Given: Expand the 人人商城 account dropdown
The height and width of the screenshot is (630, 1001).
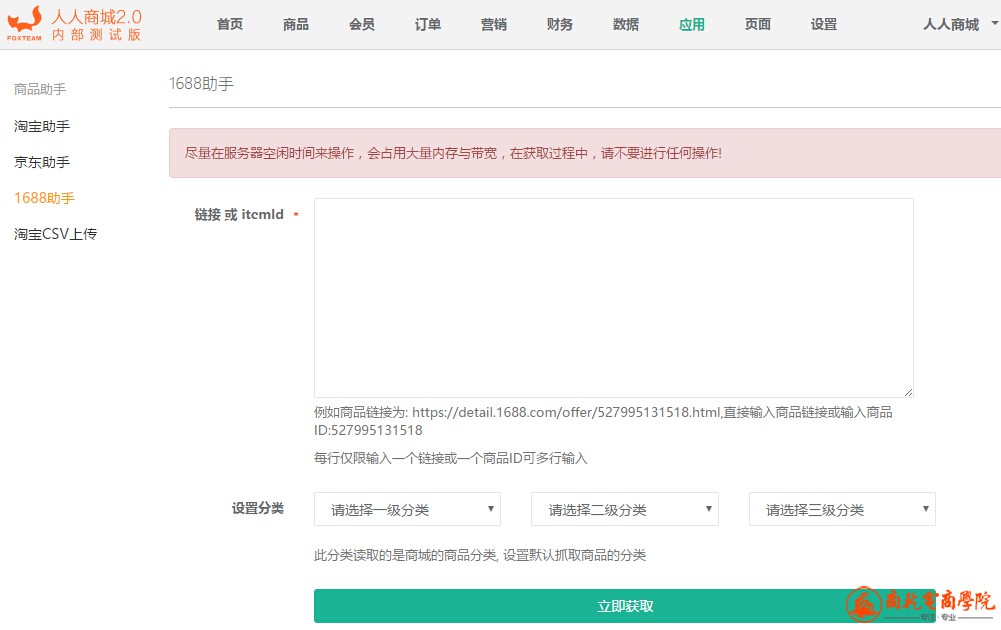Looking at the screenshot, I should (960, 24).
